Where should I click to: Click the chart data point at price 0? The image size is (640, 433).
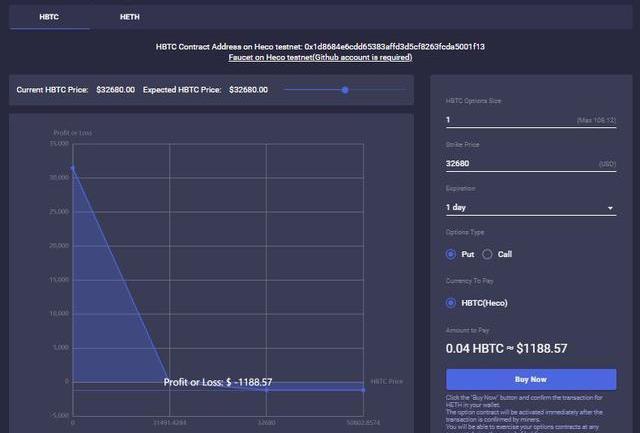(72, 168)
